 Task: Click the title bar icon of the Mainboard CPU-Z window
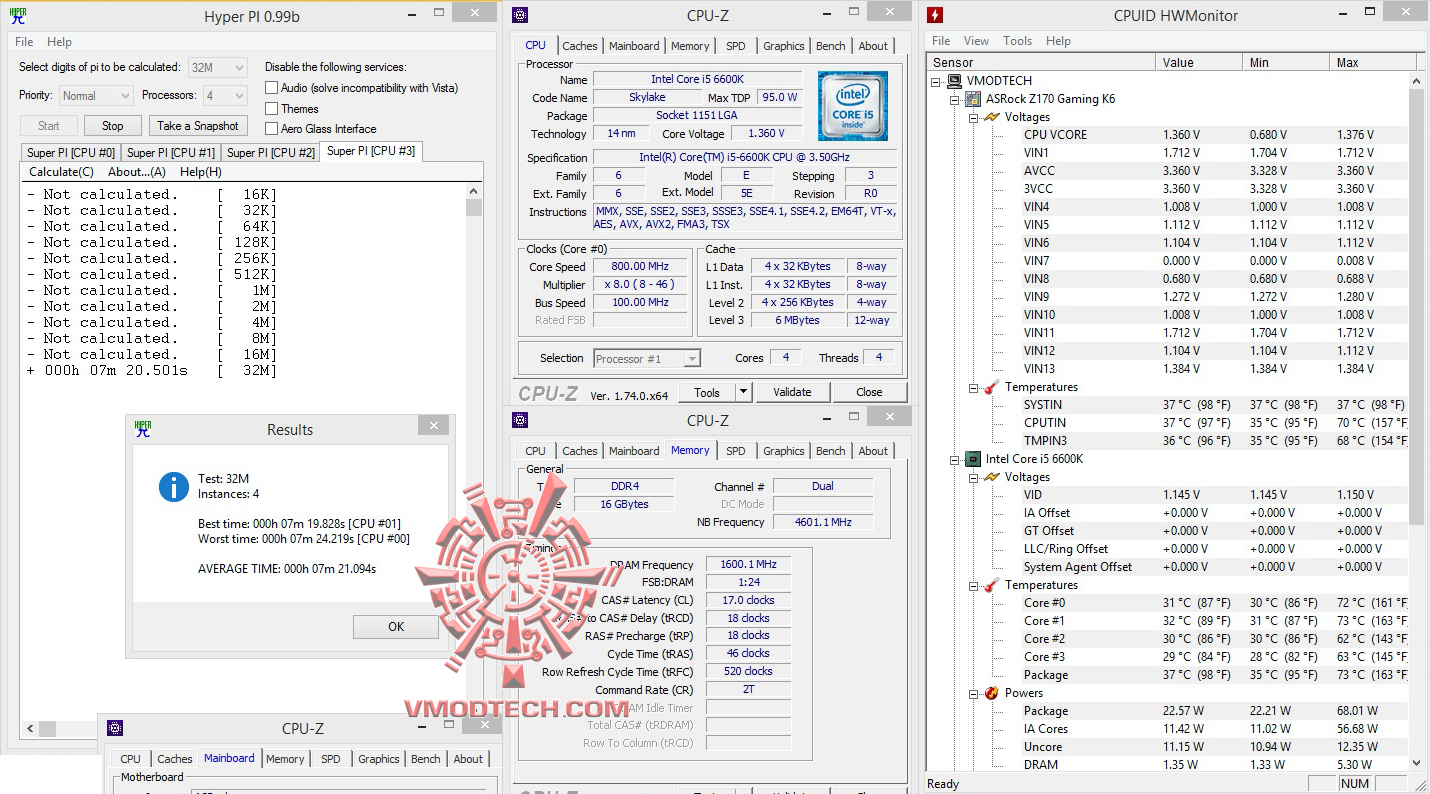tap(116, 728)
